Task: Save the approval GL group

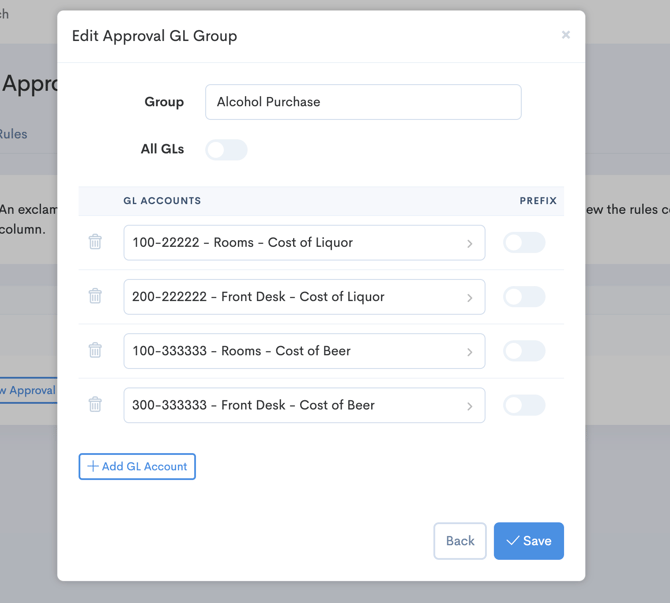Action: (x=528, y=541)
